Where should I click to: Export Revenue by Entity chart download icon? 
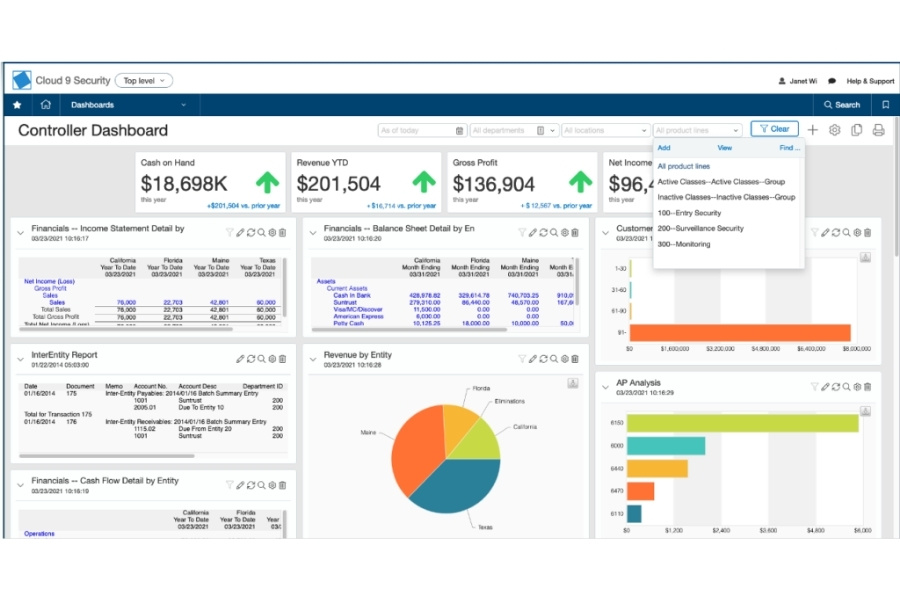[x=573, y=383]
